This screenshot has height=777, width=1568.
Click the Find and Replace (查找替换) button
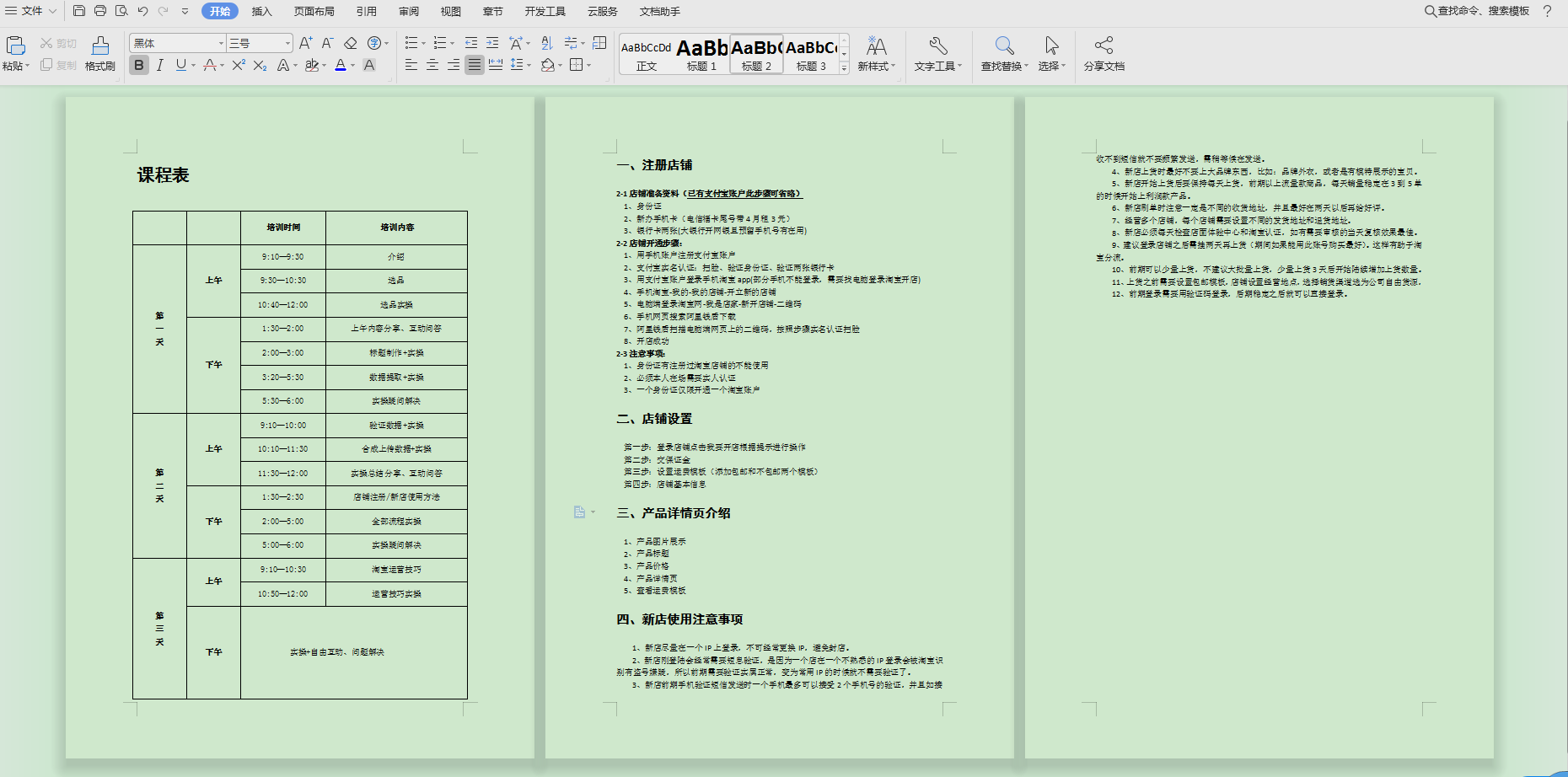(x=1004, y=53)
